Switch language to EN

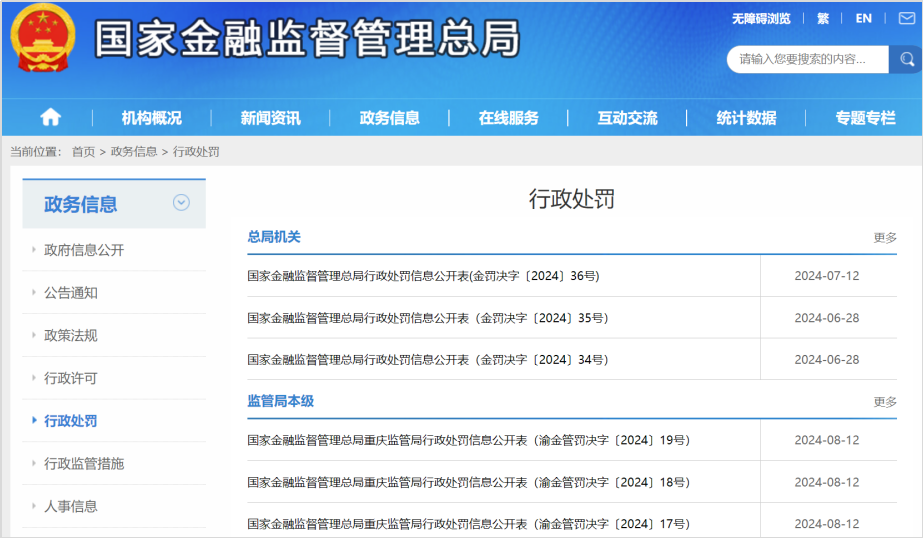(x=864, y=19)
